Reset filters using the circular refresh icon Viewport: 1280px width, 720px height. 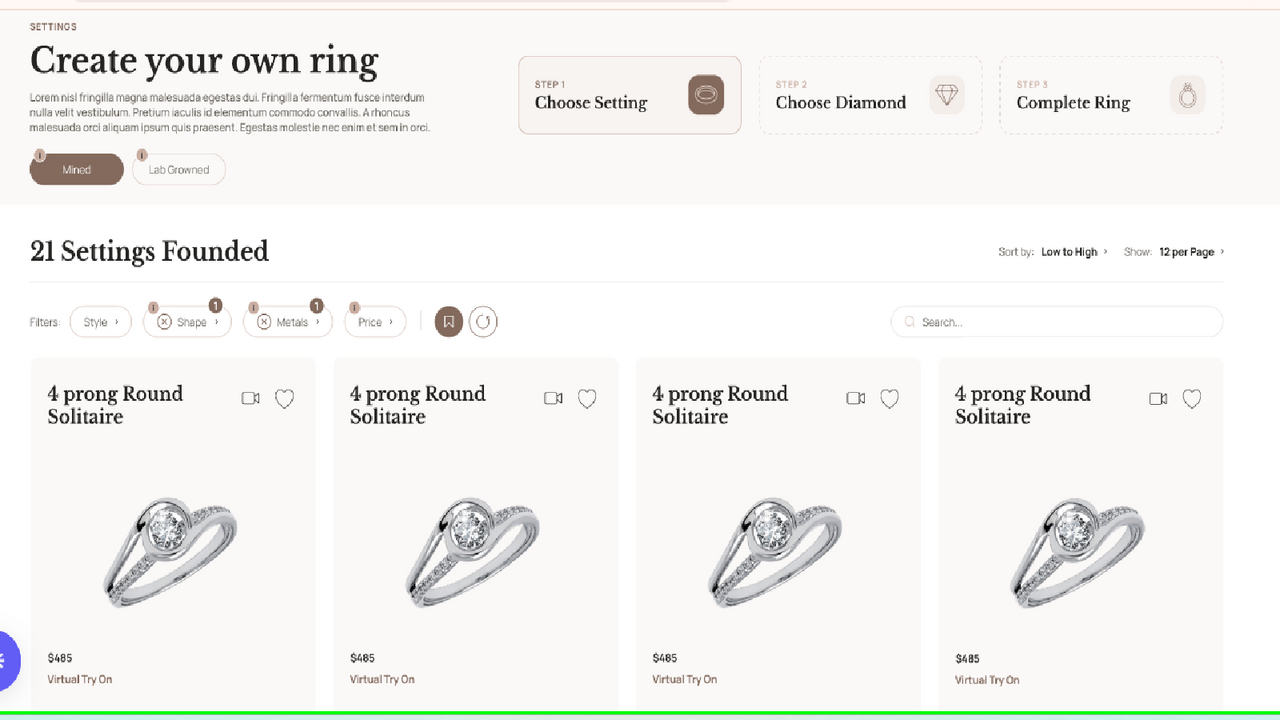tap(484, 322)
